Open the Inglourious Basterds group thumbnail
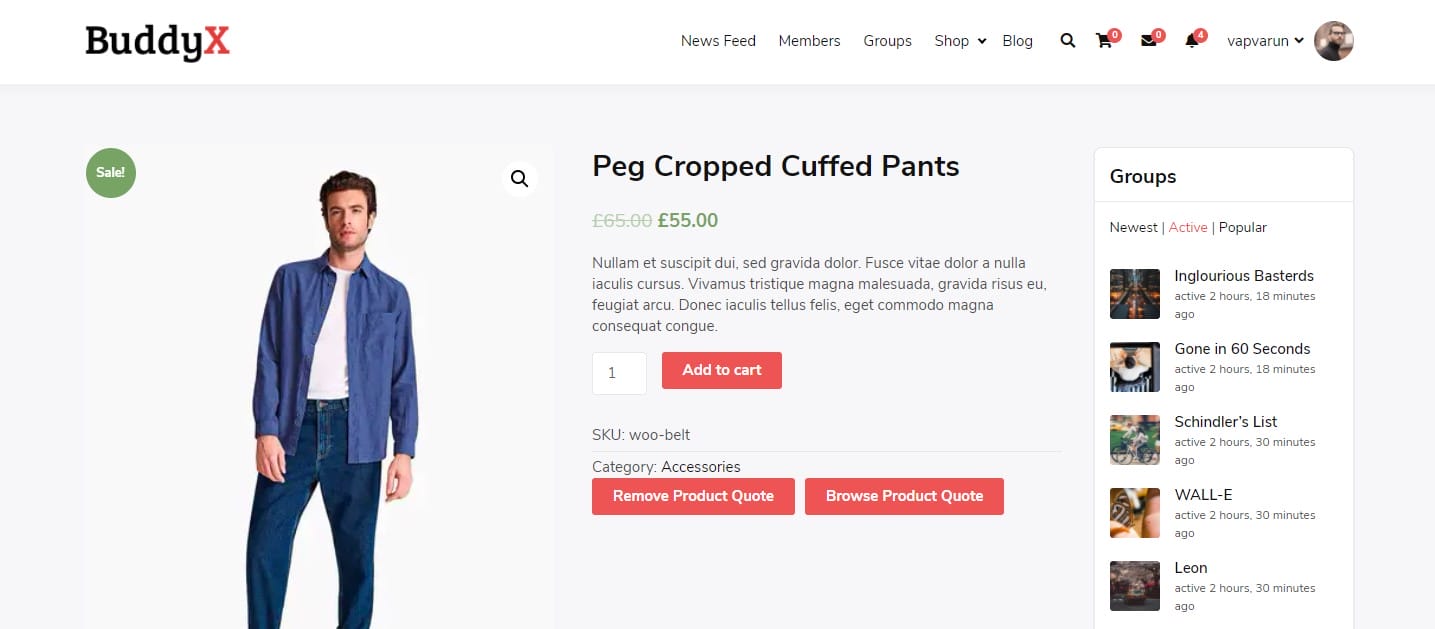 [x=1135, y=294]
